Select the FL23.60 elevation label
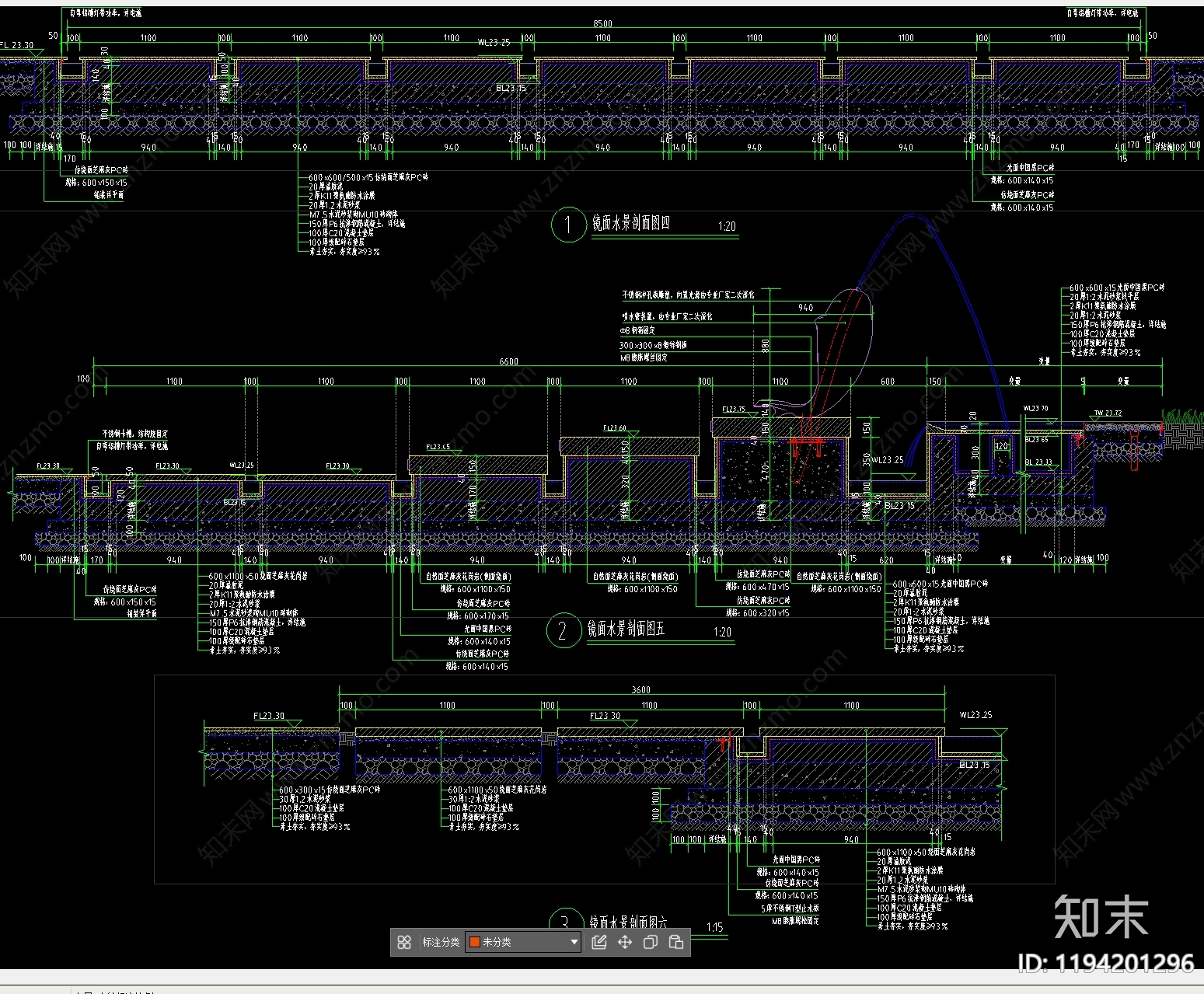This screenshot has width=1204, height=994. click(x=615, y=428)
